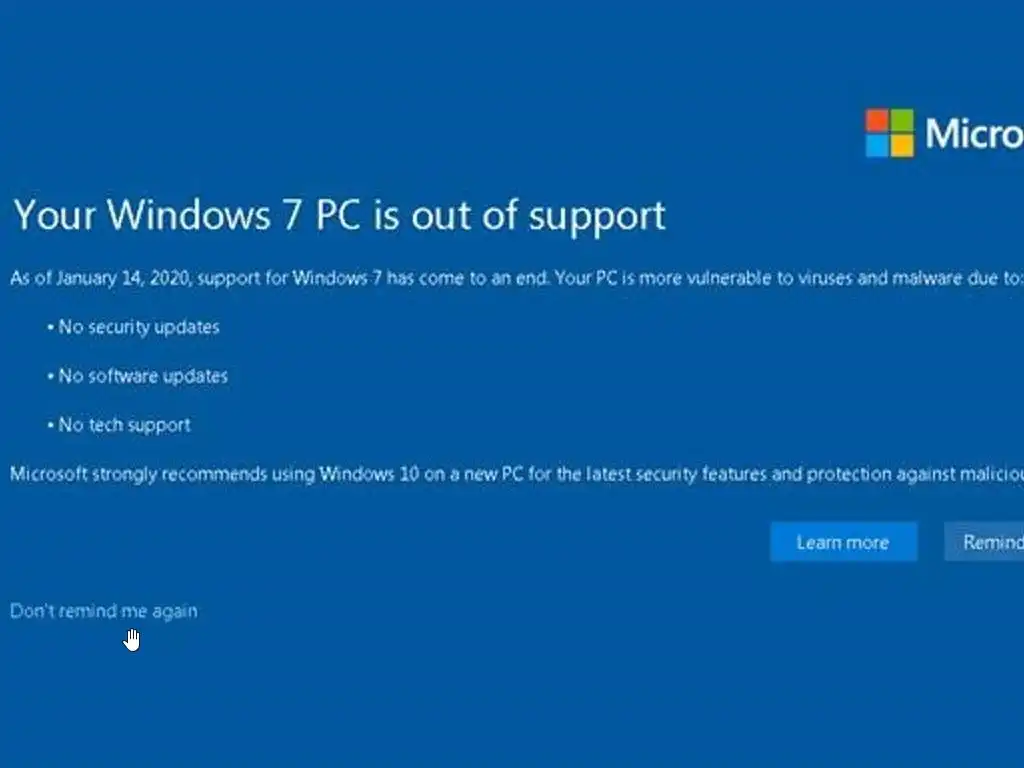This screenshot has width=1024, height=768.
Task: Choose the Remind me later button
Action: pos(984,541)
